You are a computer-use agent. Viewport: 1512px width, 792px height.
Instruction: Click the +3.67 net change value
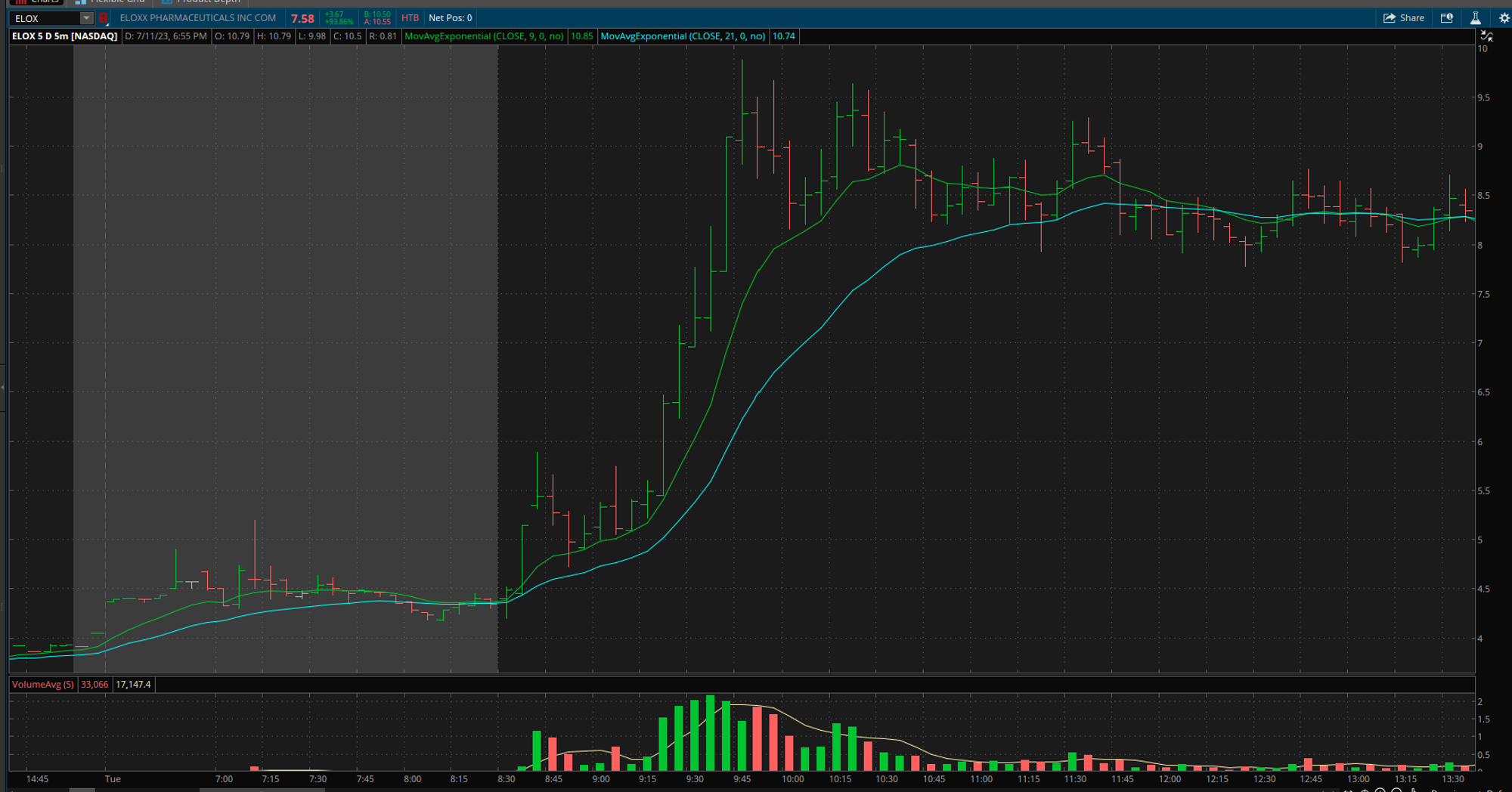coord(334,14)
